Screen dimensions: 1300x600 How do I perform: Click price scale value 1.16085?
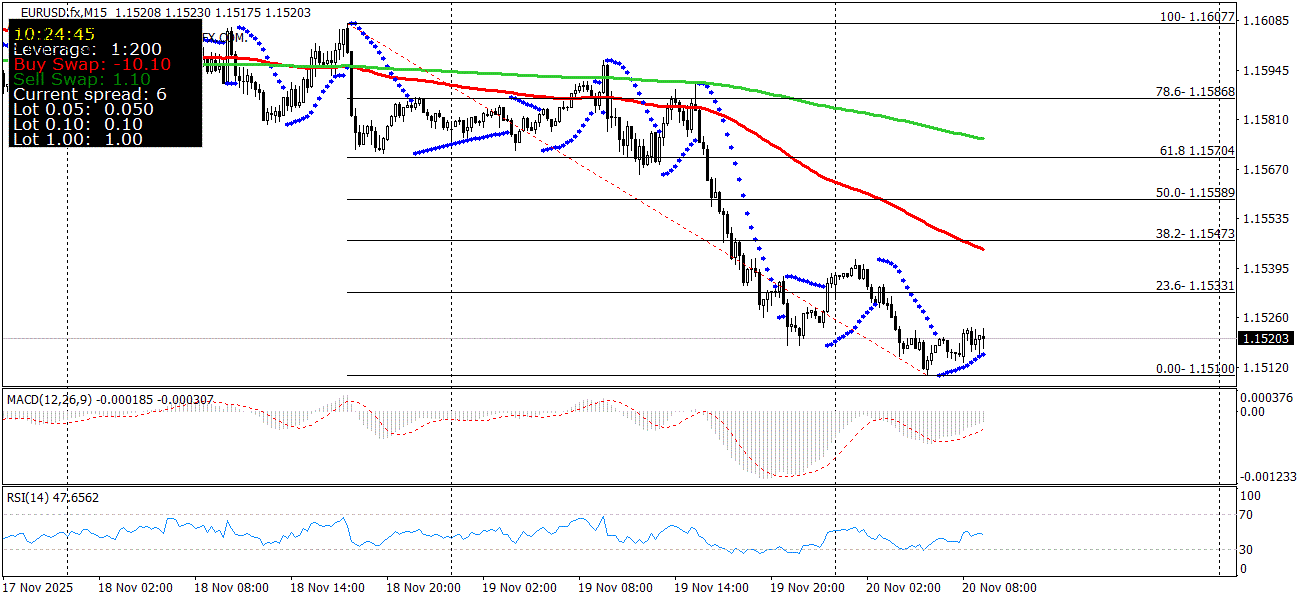tap(1265, 21)
